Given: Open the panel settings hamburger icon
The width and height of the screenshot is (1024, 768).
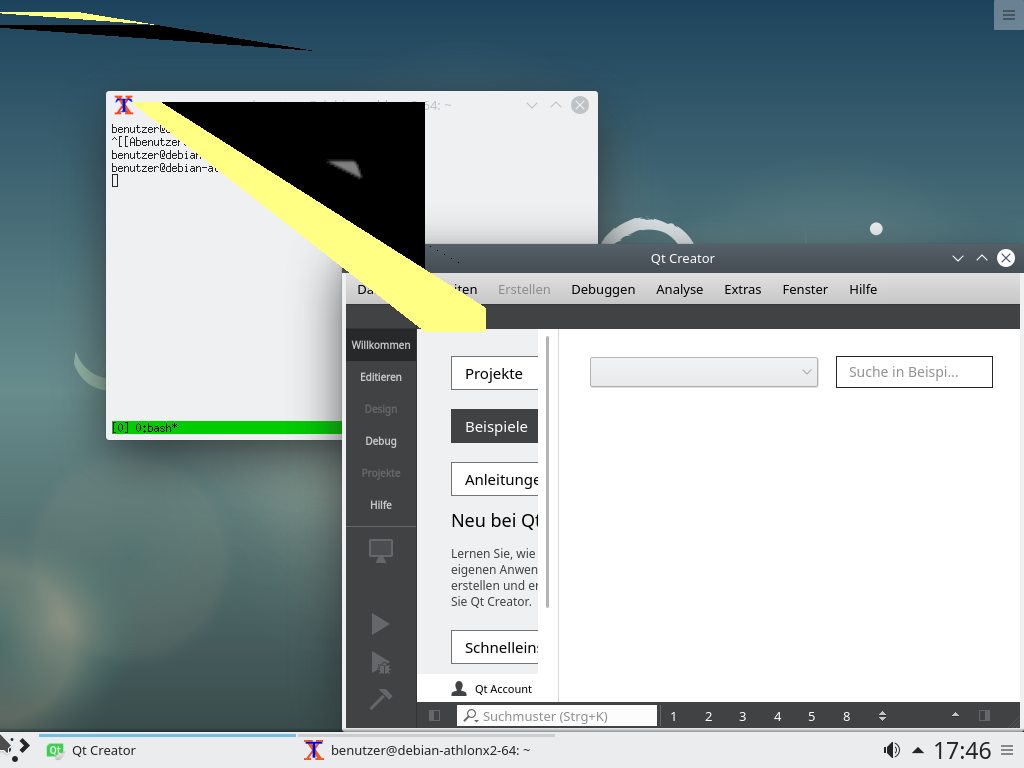Looking at the screenshot, I should [x=1008, y=750].
